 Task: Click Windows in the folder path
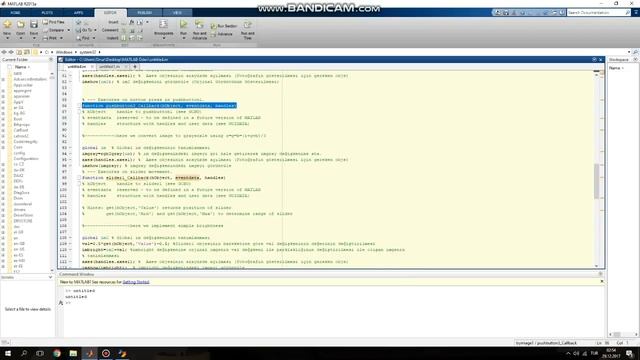pyautogui.click(x=64, y=52)
